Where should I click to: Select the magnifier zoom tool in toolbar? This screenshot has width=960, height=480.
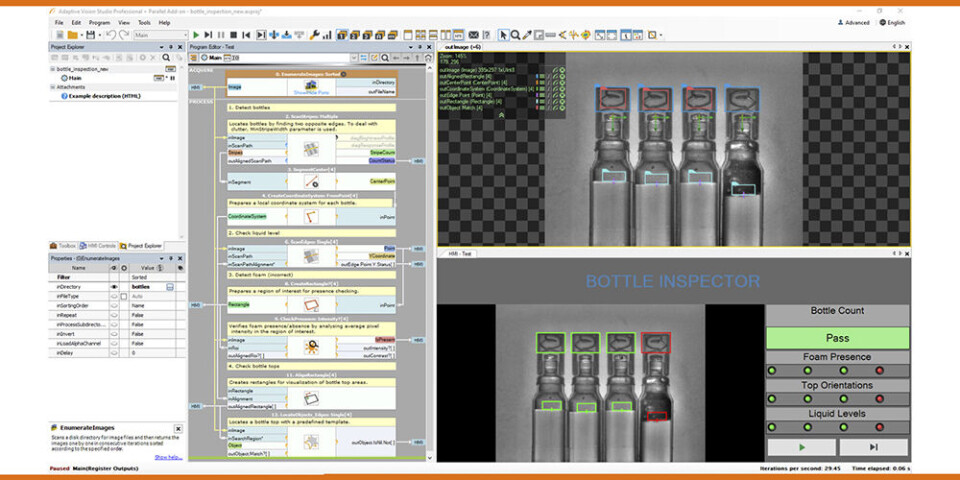(x=515, y=35)
